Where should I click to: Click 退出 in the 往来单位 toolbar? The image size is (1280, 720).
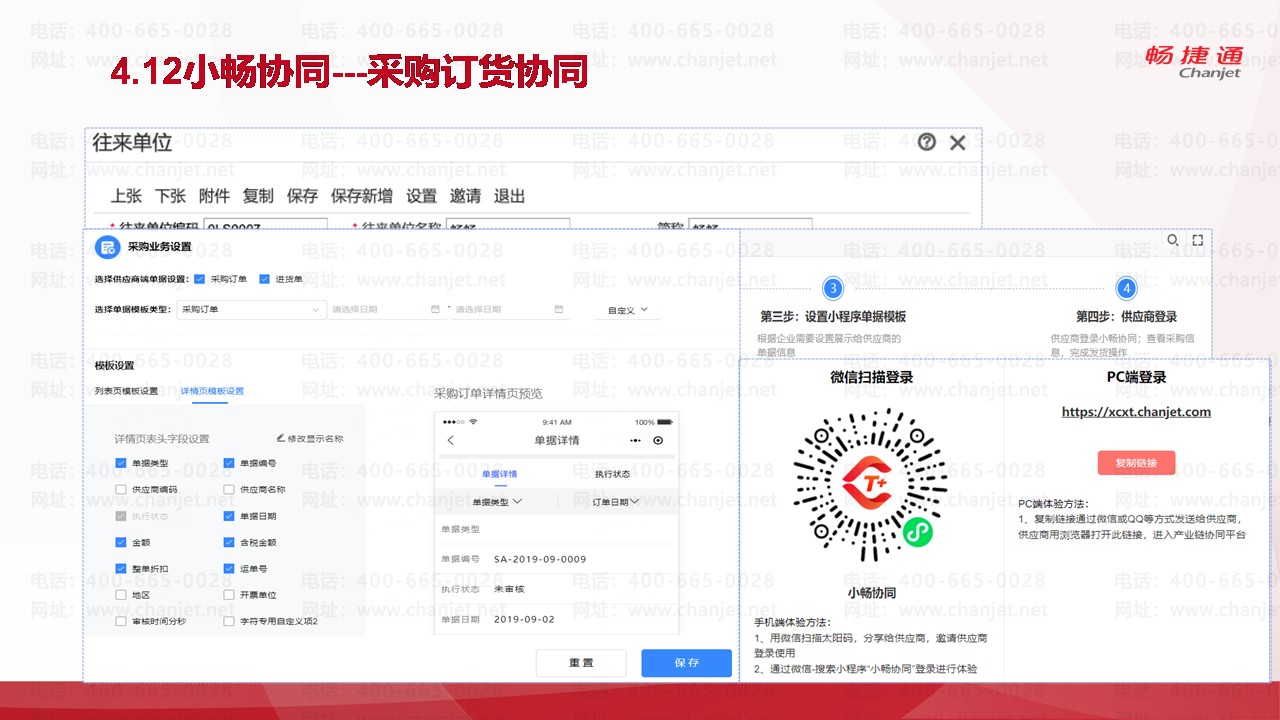(510, 196)
